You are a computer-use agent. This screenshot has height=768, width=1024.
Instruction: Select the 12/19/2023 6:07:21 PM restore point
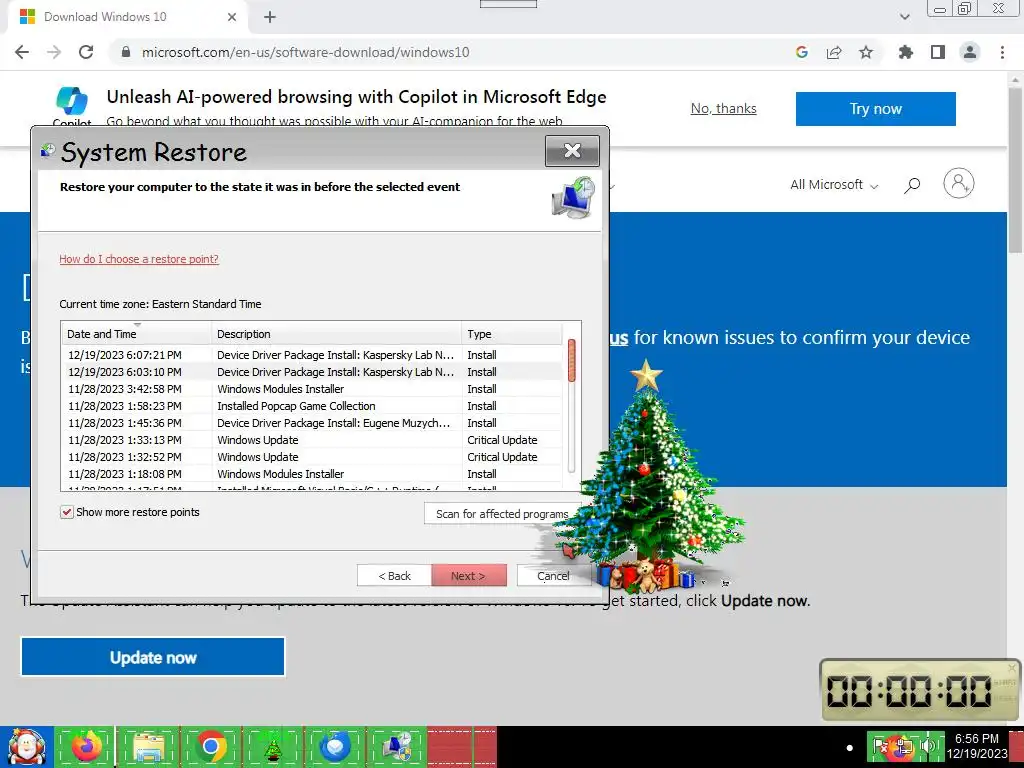tap(312, 355)
